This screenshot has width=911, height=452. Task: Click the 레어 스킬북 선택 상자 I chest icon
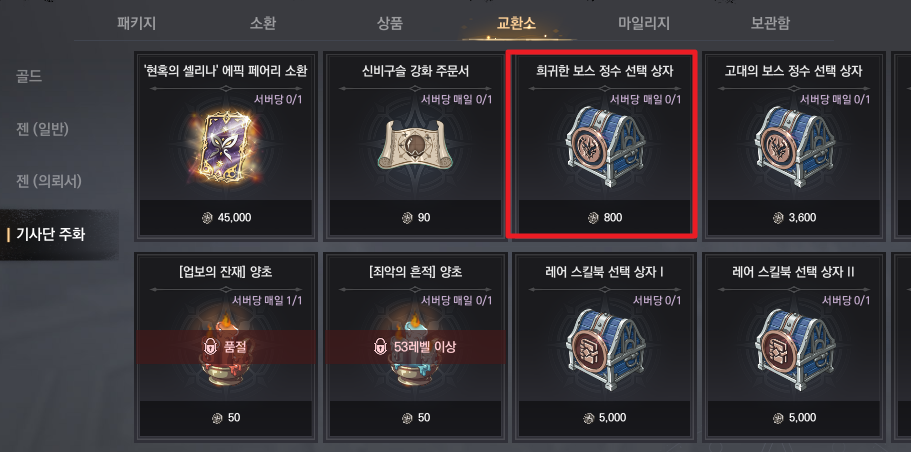coord(605,350)
